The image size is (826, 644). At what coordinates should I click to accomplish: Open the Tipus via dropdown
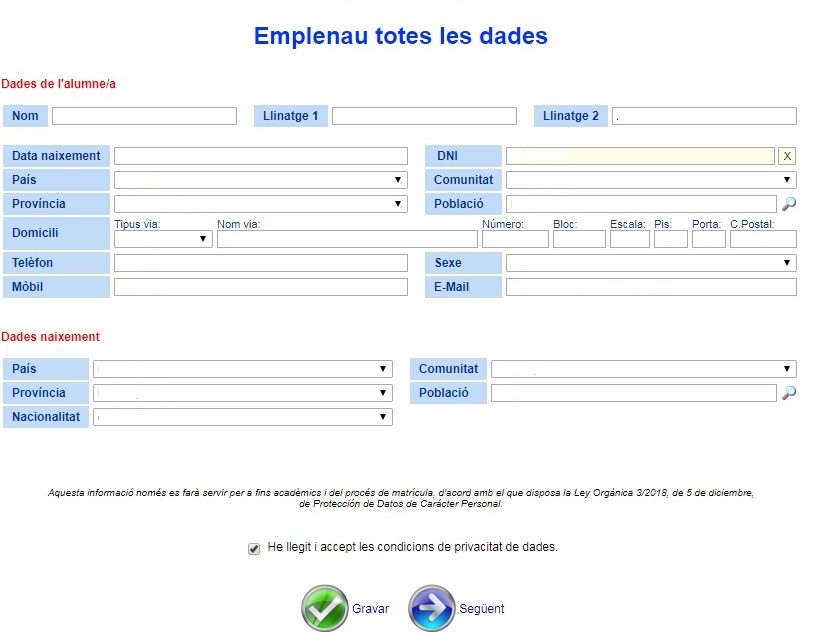click(163, 239)
